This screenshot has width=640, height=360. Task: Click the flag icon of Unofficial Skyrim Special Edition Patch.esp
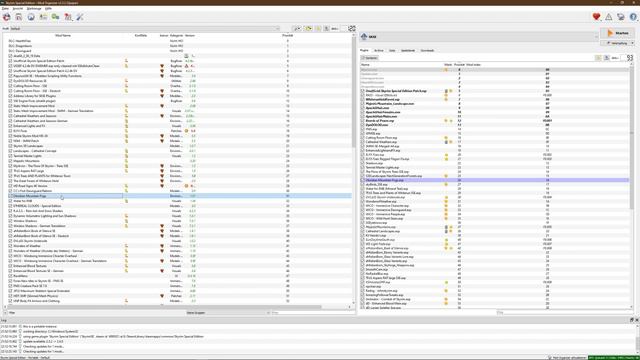(x=446, y=91)
